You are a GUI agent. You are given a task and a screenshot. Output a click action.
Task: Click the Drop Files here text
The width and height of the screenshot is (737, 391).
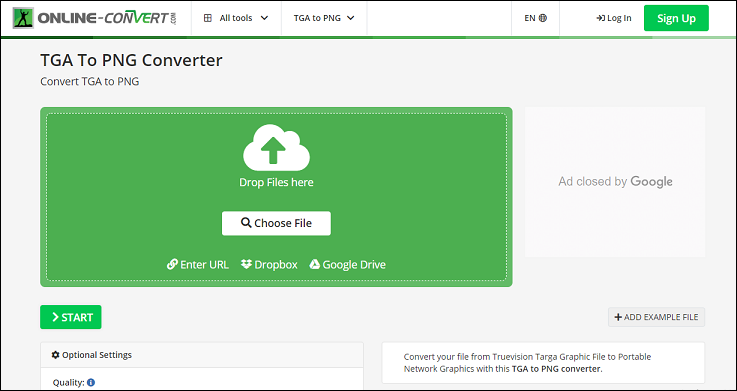(276, 182)
